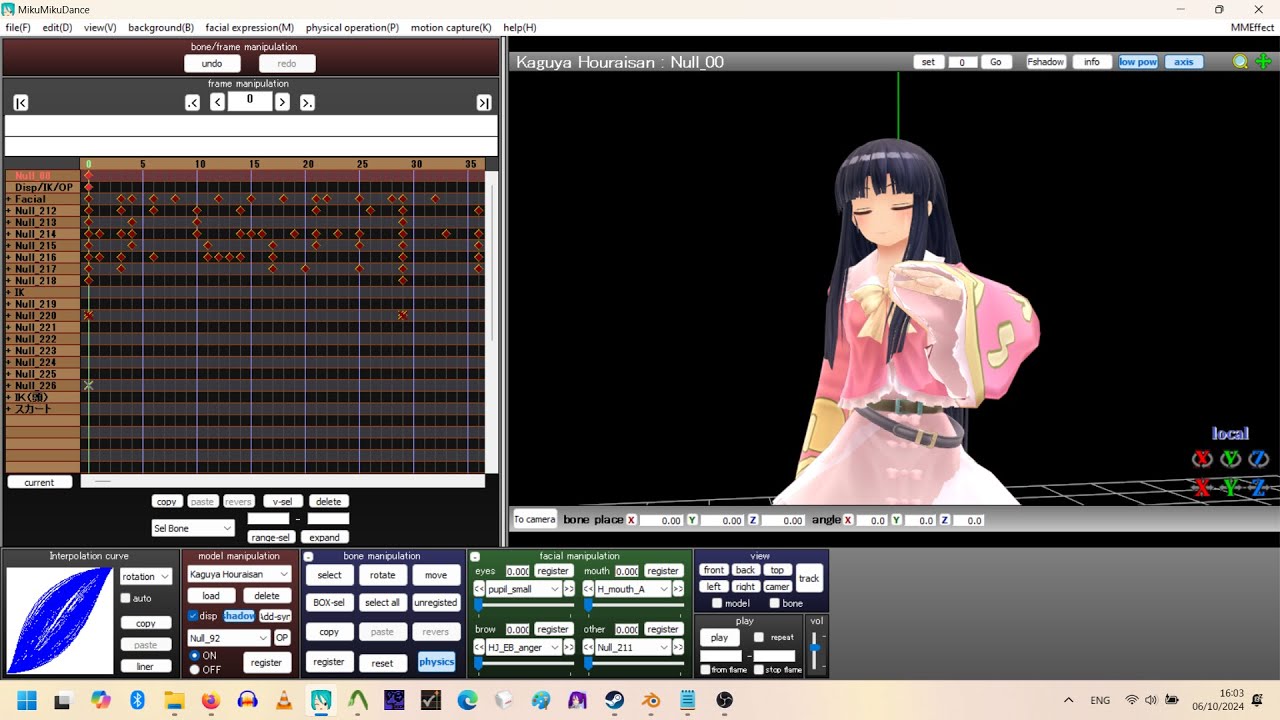Open OBS Studio from the taskbar
This screenshot has width=1280, height=720.
coord(725,700)
